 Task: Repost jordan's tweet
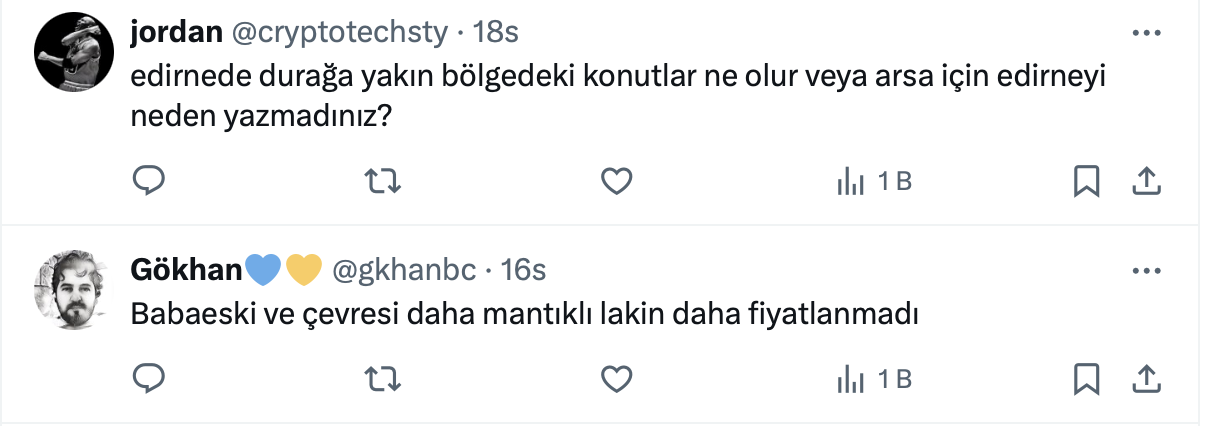click(381, 181)
